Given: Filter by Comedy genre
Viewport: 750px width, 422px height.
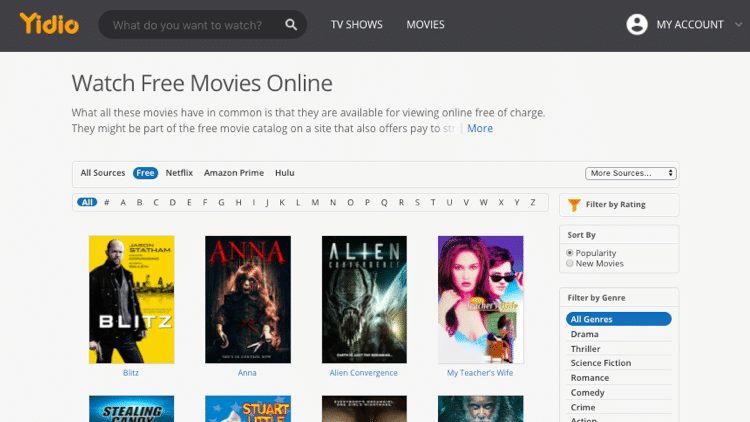Looking at the screenshot, I should pos(587,393).
